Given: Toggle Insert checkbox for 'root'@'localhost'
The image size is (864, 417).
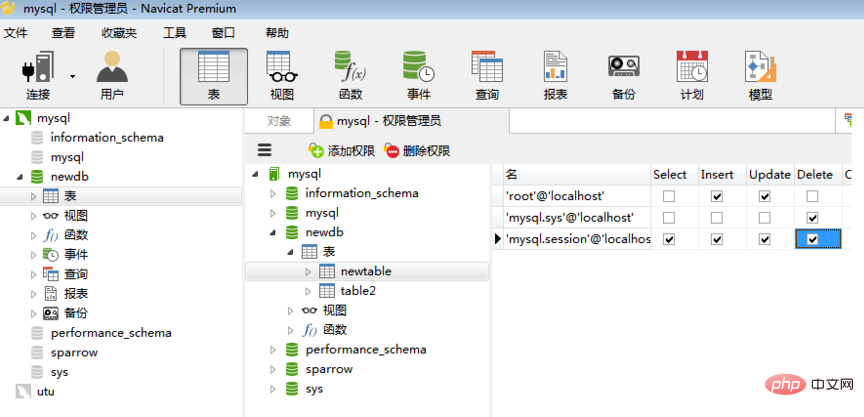Looking at the screenshot, I should (716, 196).
